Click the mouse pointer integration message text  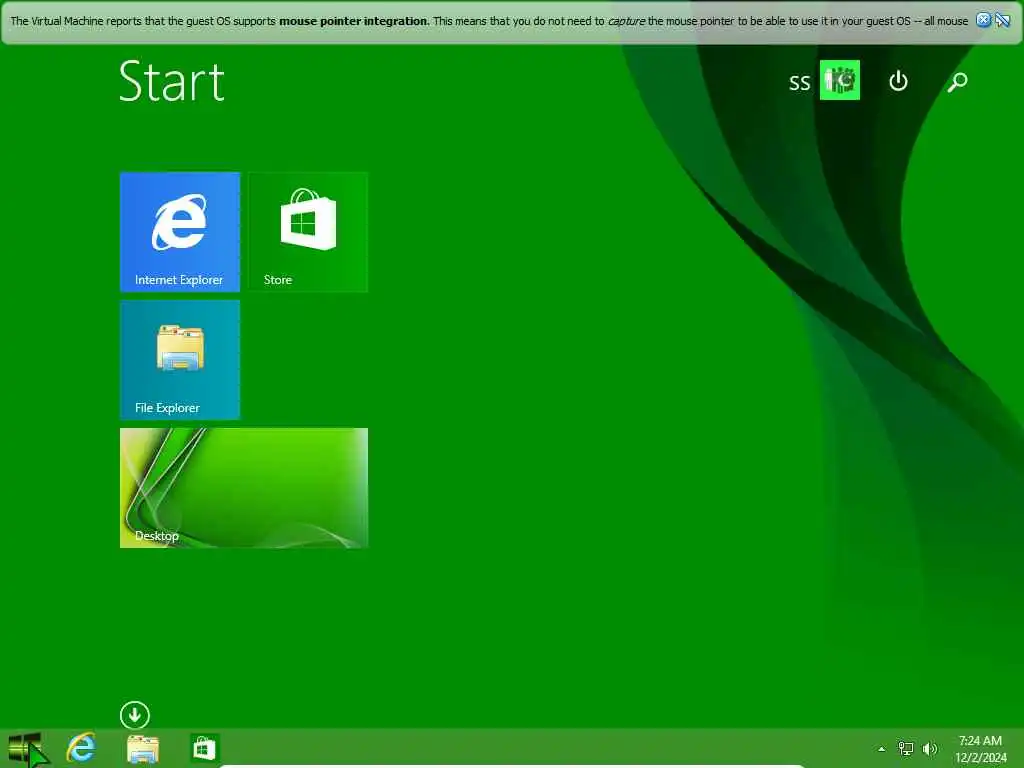pyautogui.click(x=489, y=21)
